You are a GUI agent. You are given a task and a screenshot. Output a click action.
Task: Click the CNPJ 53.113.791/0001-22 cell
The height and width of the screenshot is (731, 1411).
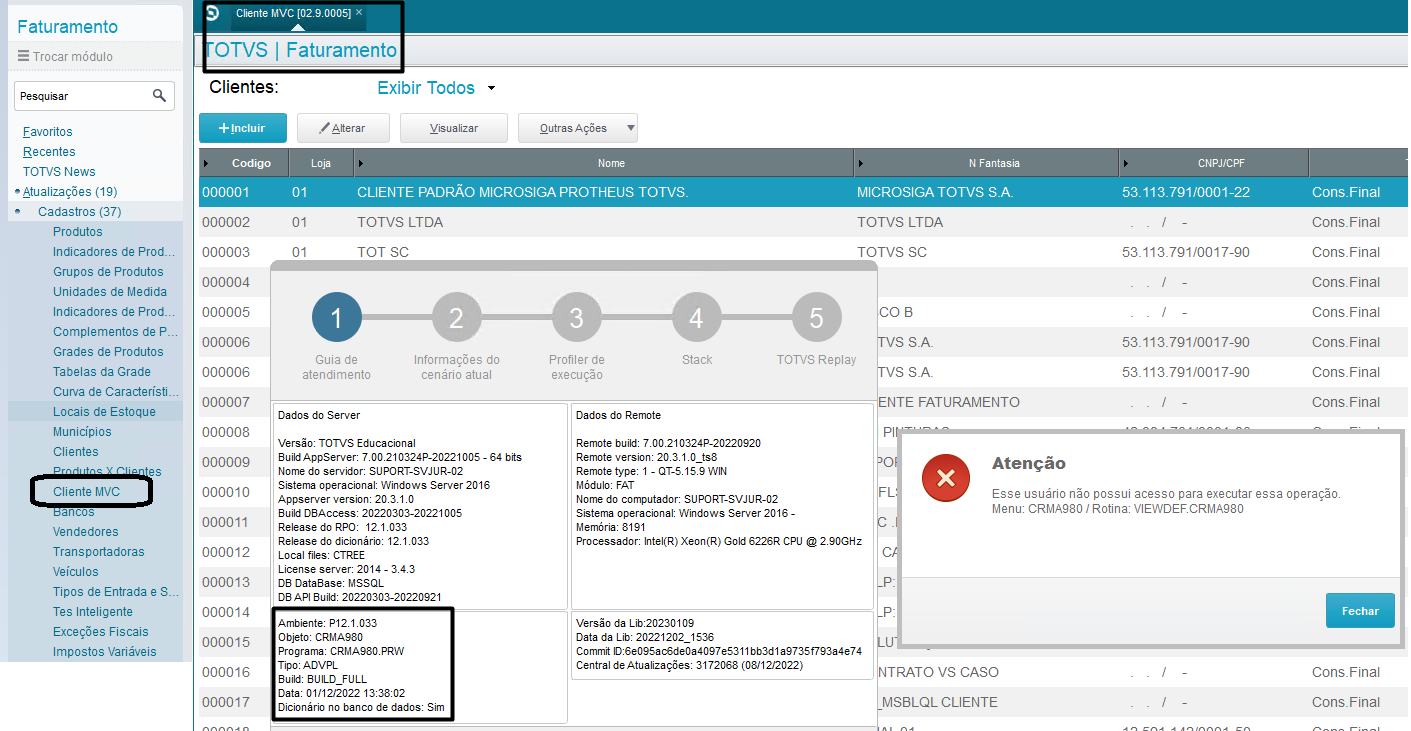pos(1186,192)
